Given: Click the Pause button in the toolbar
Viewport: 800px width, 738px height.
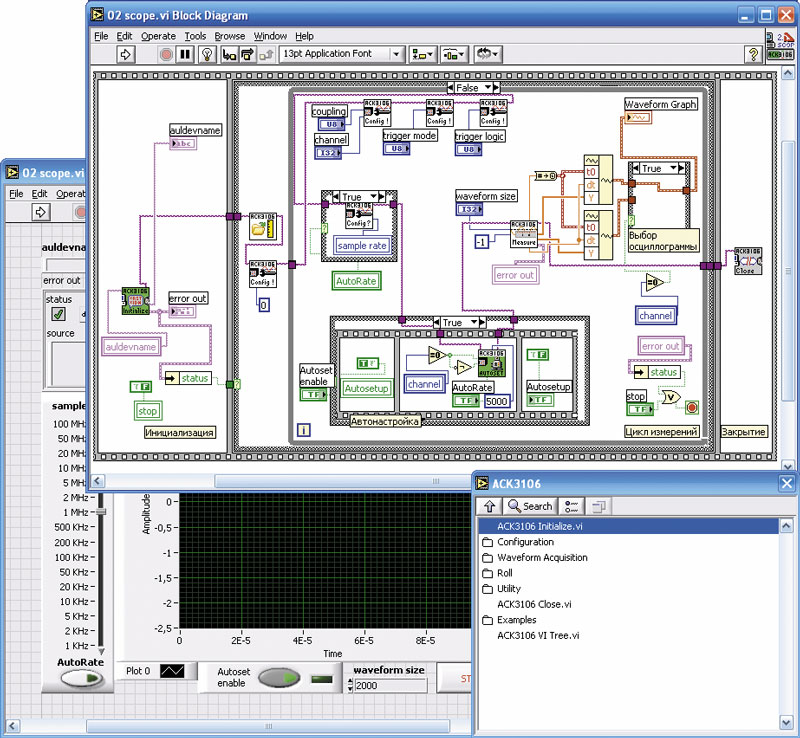Looking at the screenshot, I should (185, 55).
